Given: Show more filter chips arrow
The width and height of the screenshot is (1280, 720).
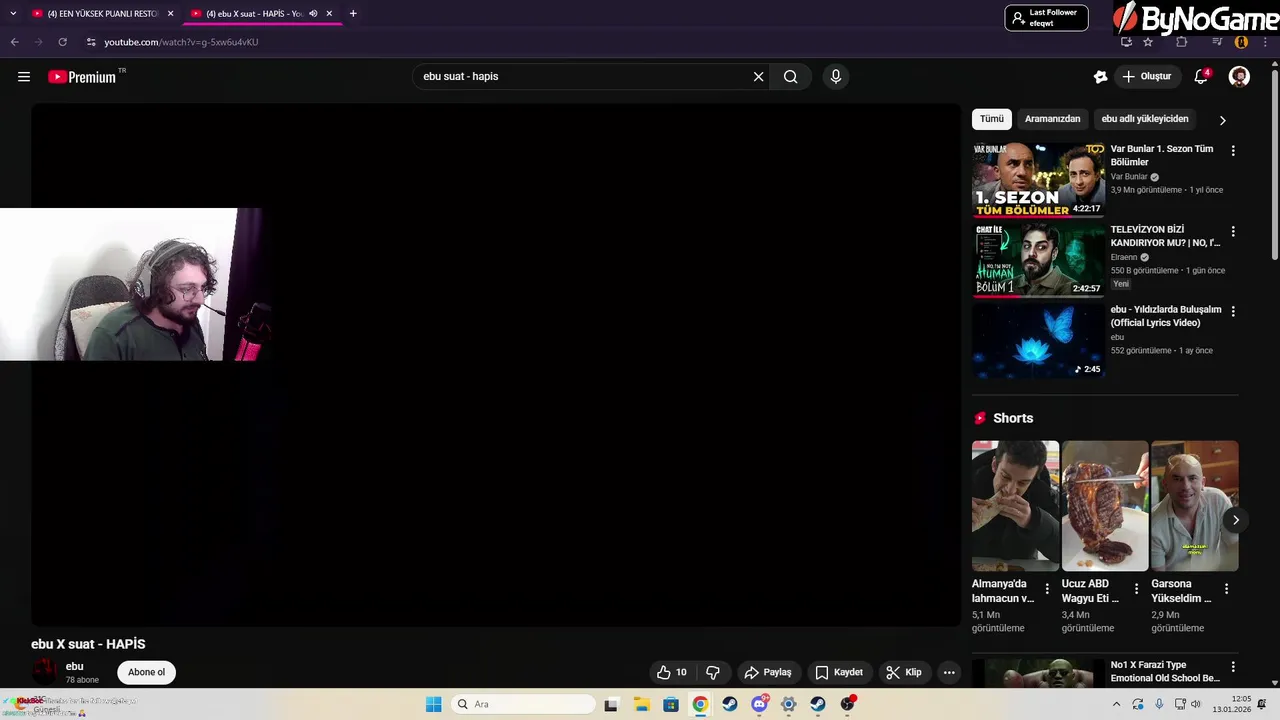Looking at the screenshot, I should 1222,120.
